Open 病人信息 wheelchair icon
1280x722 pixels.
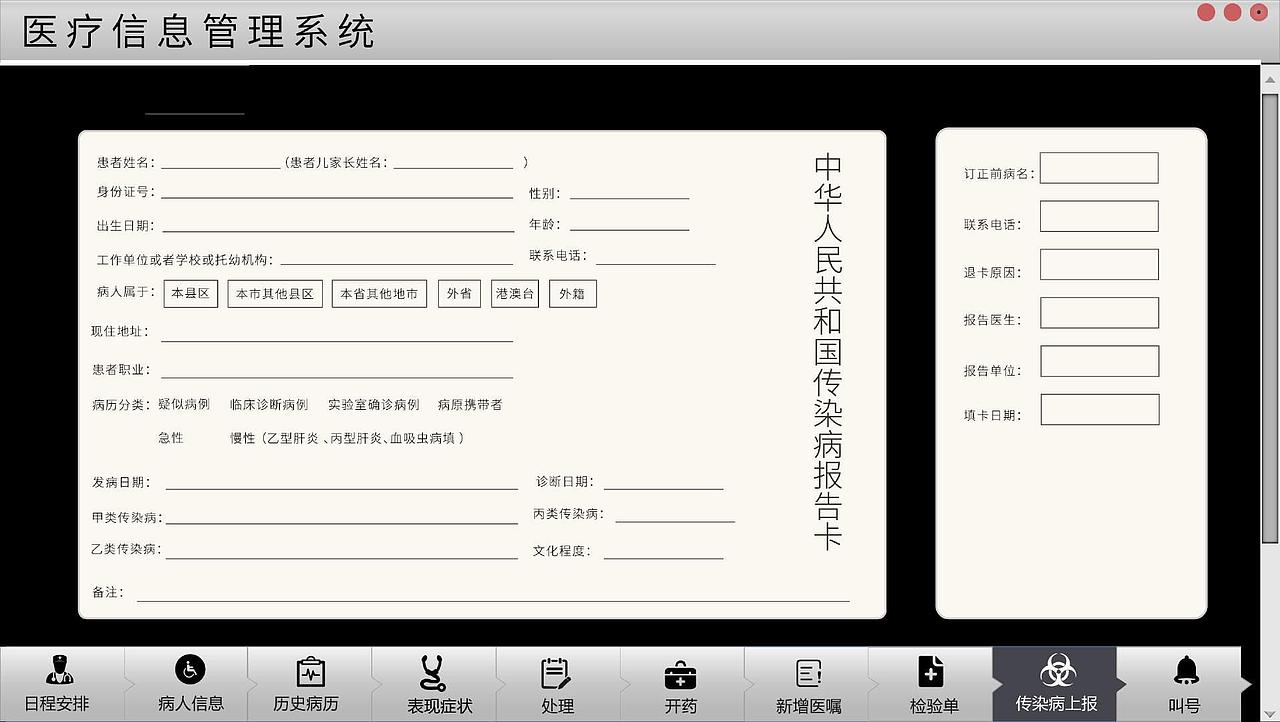tap(190, 669)
